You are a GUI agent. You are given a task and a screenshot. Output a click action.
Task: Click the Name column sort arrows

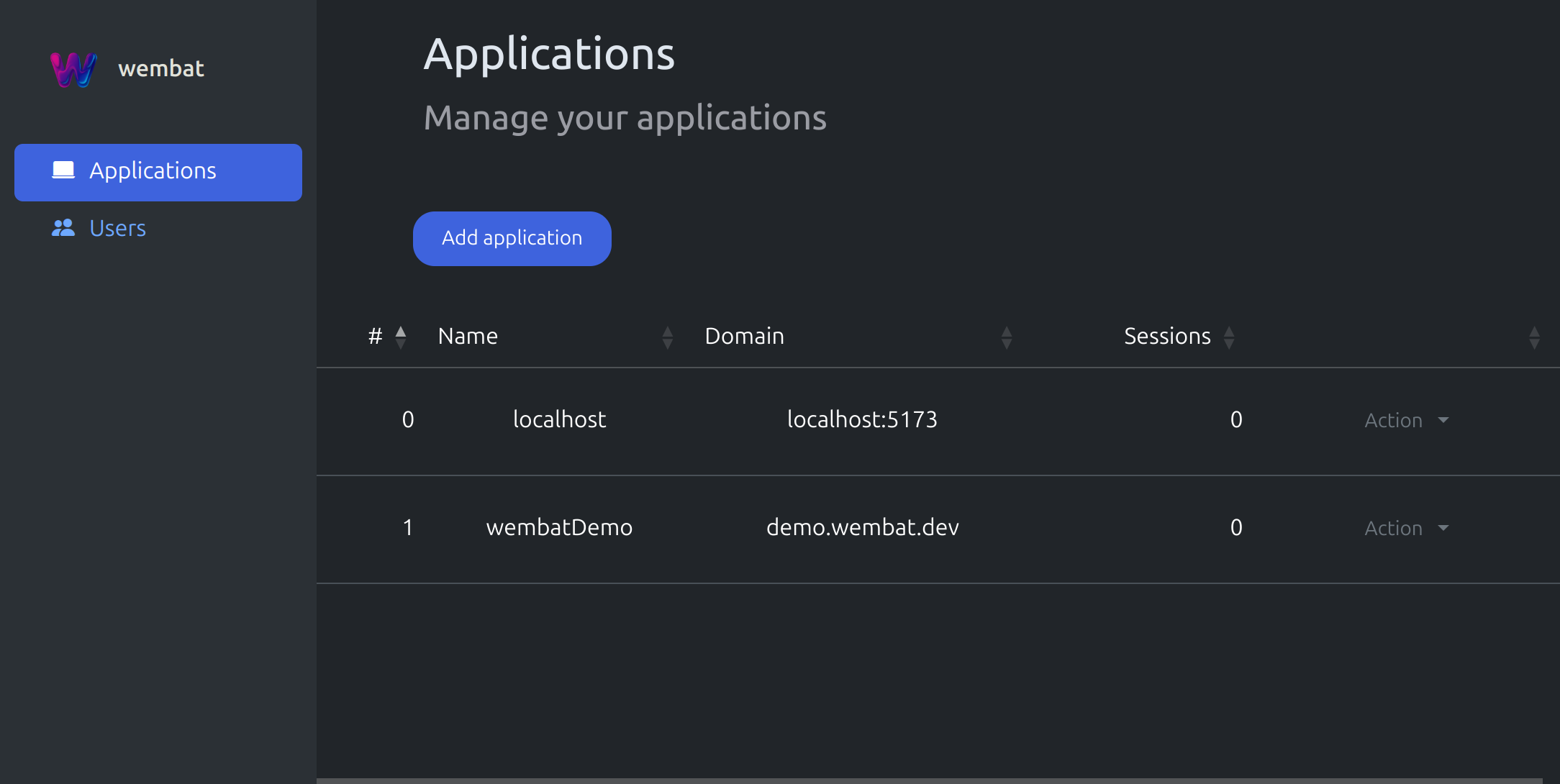[x=667, y=337]
